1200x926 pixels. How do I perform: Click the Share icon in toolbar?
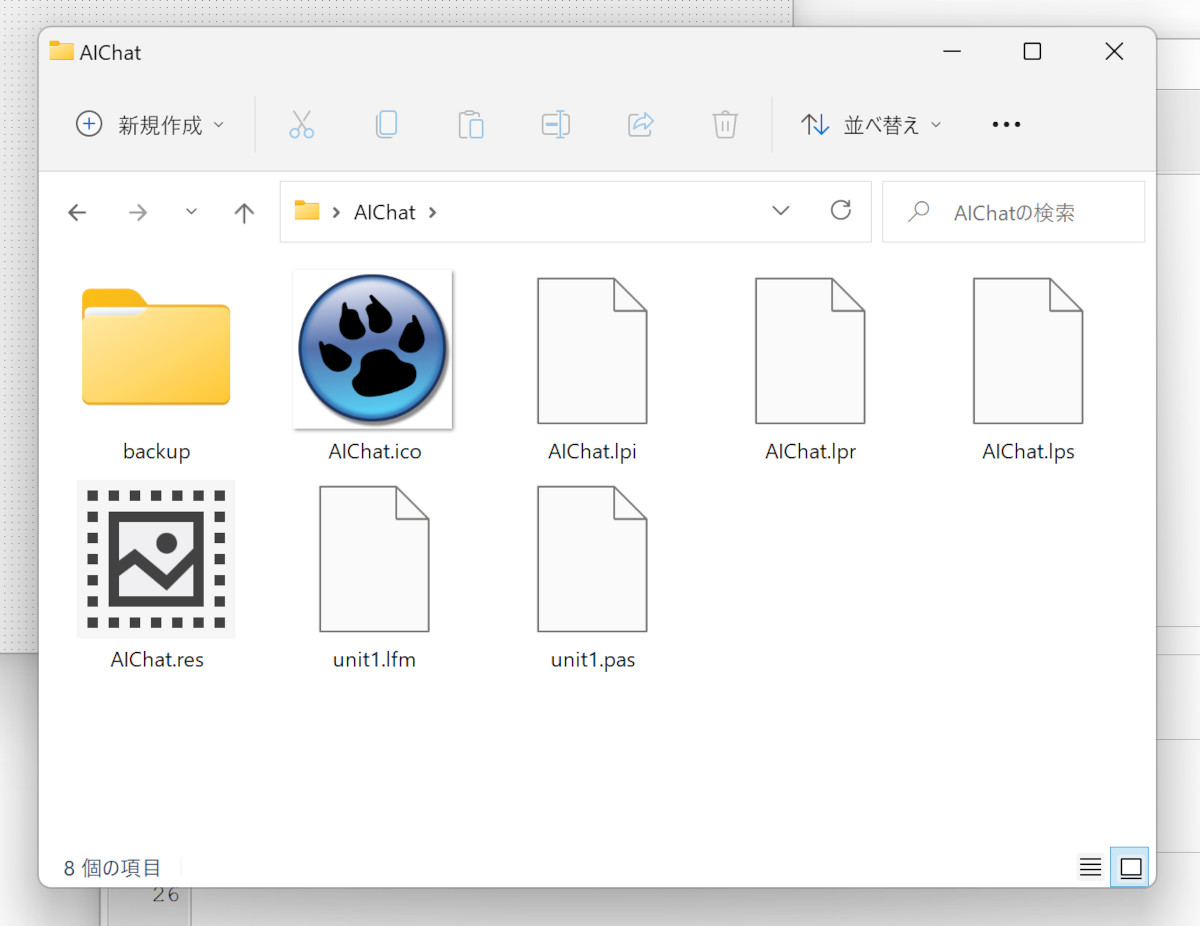[641, 125]
